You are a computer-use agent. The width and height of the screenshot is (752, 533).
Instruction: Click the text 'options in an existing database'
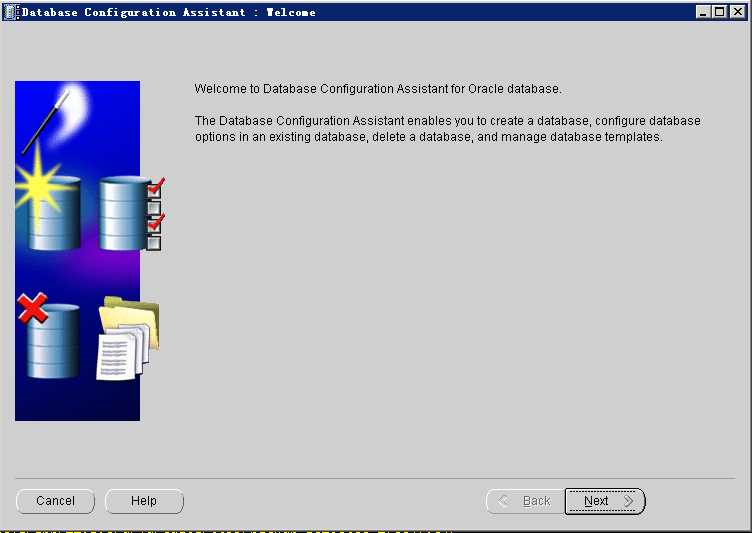pyautogui.click(x=282, y=137)
